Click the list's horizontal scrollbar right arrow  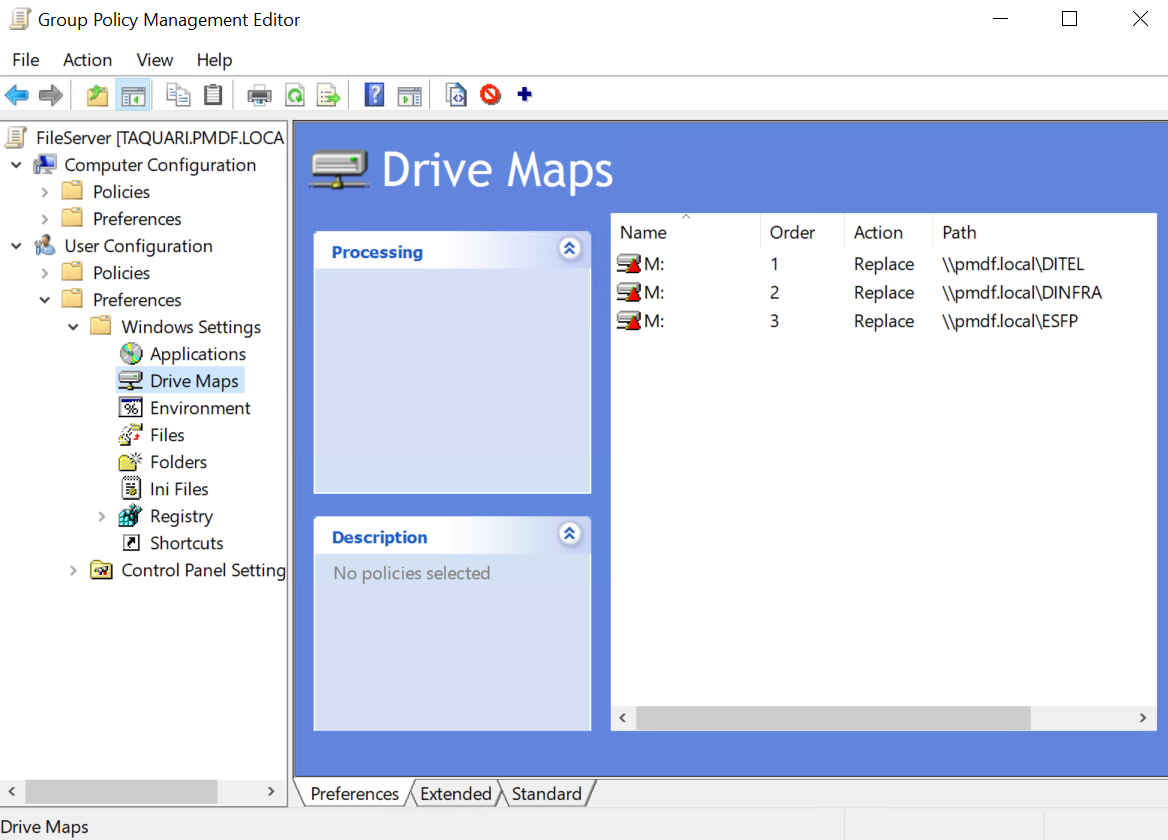click(x=1142, y=718)
